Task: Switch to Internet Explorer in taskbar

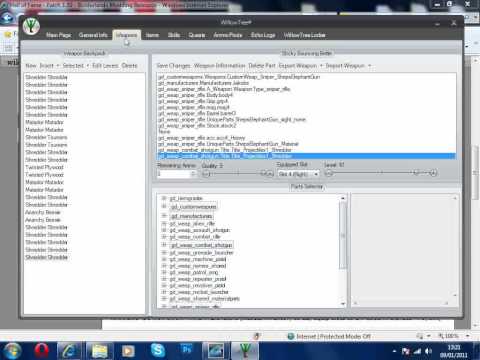Action: (x=69, y=351)
